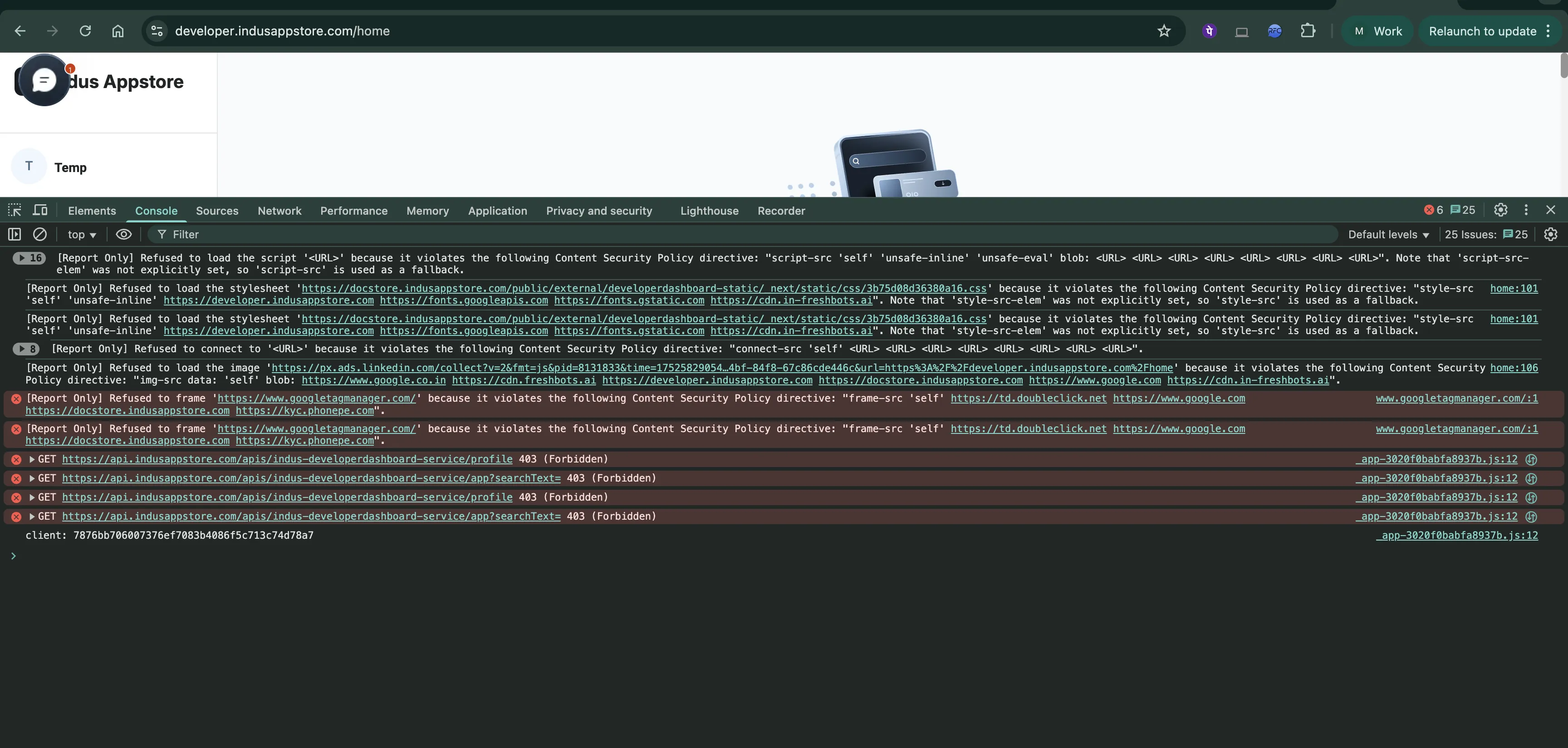The image size is (1568, 748).
Task: Open the Work profile button
Action: pos(1377,31)
